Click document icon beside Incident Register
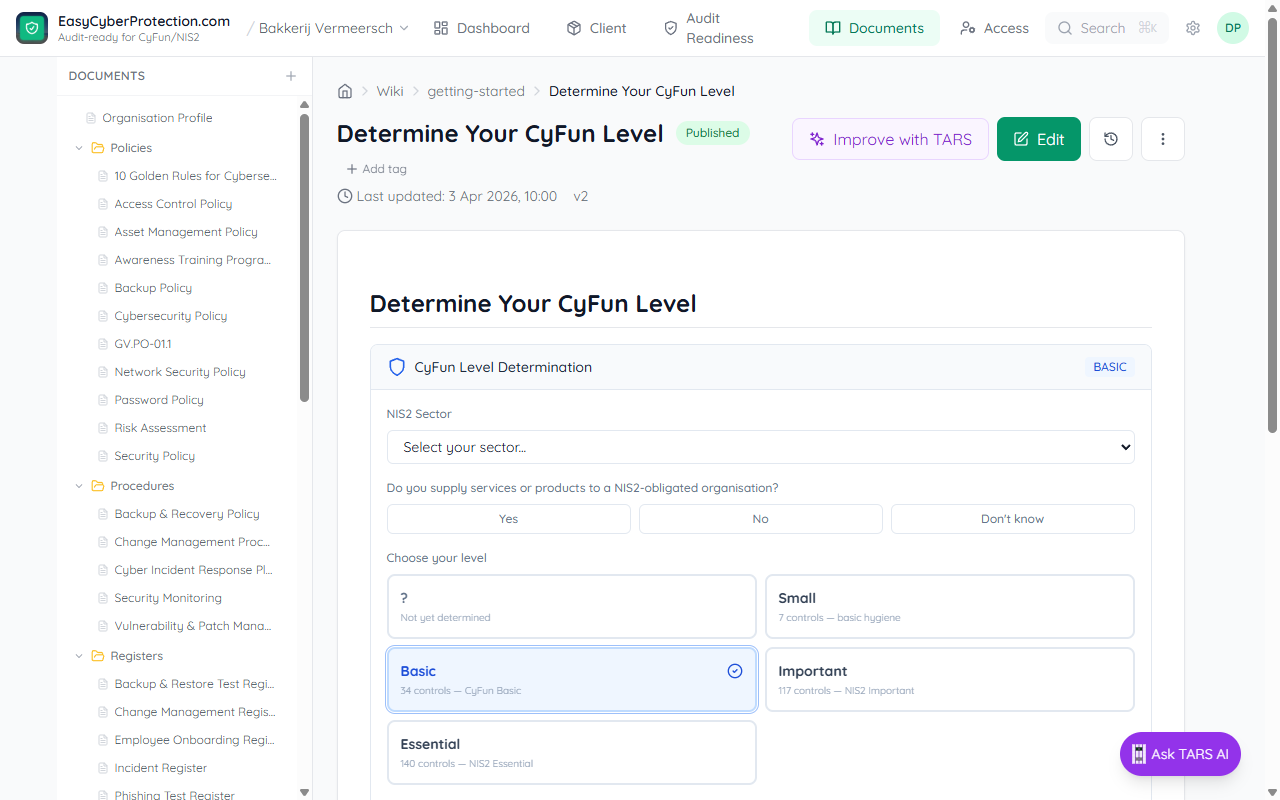This screenshot has height=800, width=1280. click(103, 768)
